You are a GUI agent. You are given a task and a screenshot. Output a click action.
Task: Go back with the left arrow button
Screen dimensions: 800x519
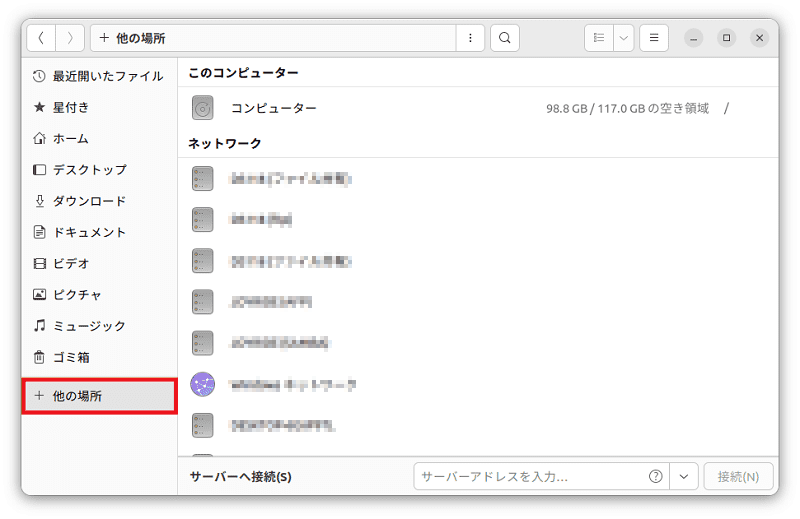pos(41,38)
